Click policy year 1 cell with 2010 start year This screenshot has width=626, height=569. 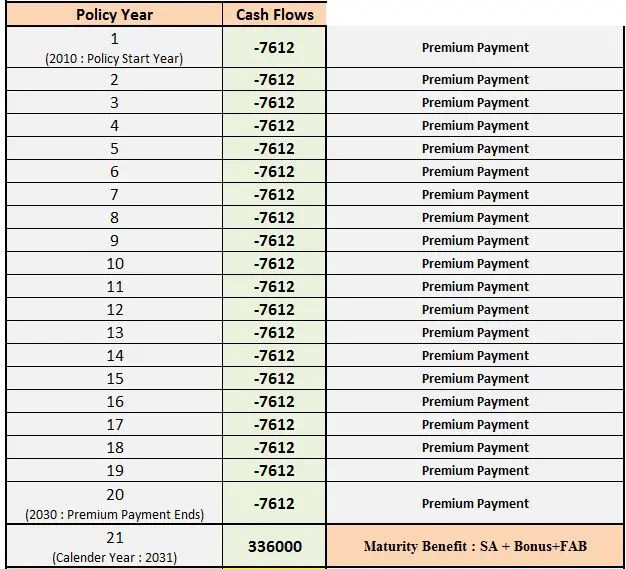click(x=115, y=48)
